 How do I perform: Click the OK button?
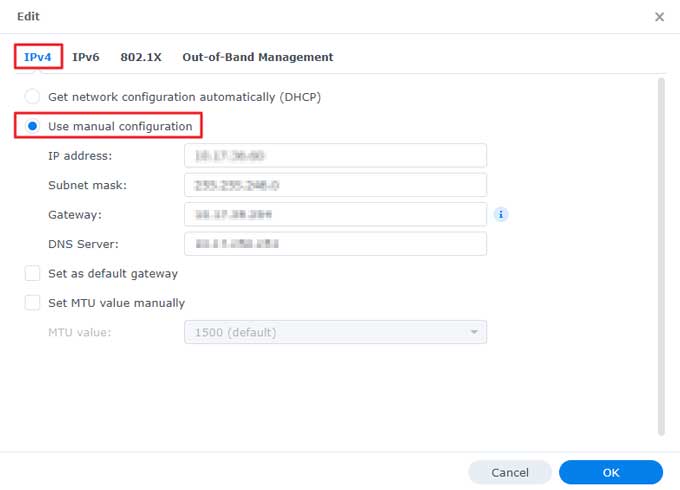click(611, 472)
